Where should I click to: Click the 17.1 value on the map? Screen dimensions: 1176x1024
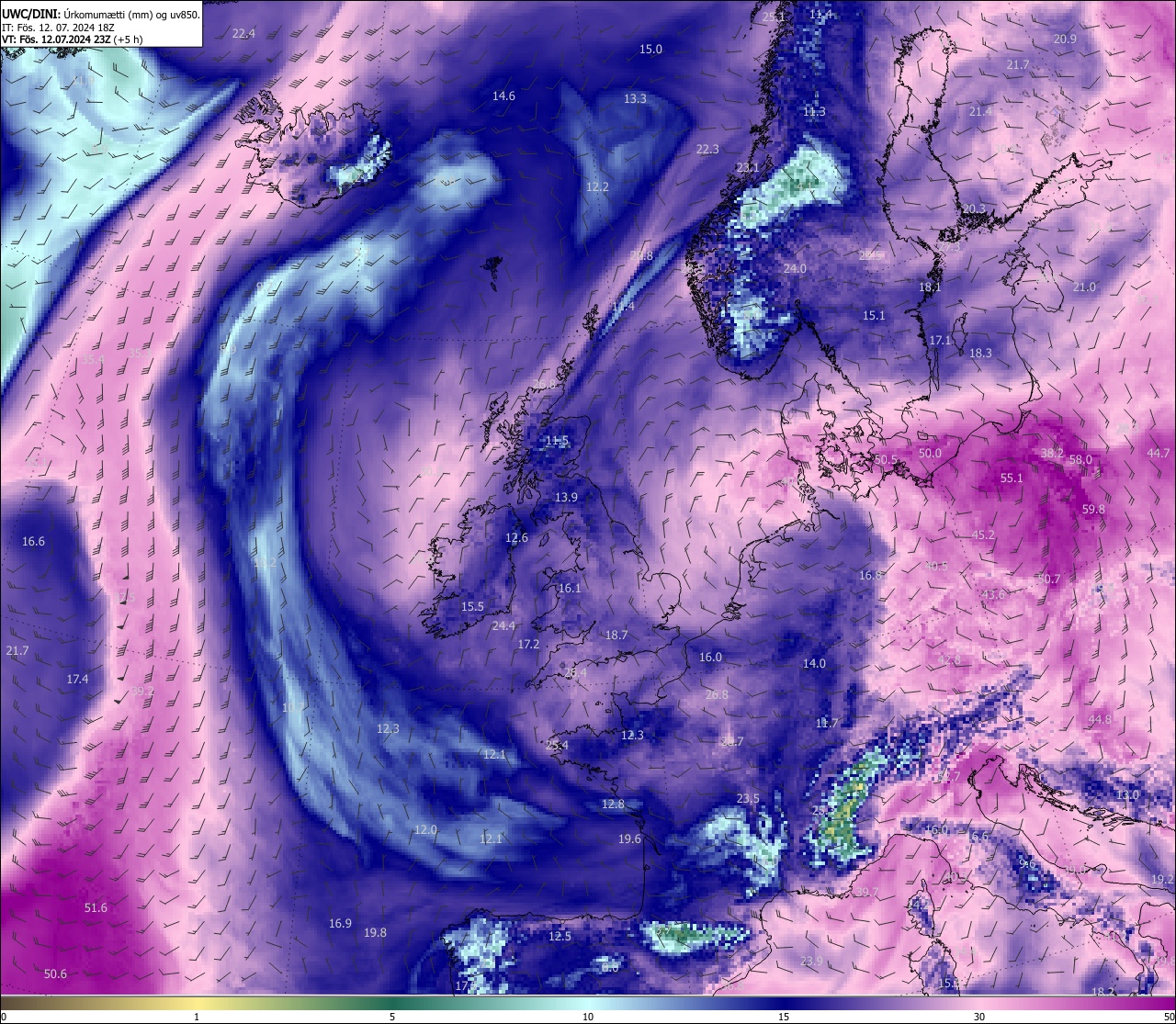pyautogui.click(x=940, y=341)
